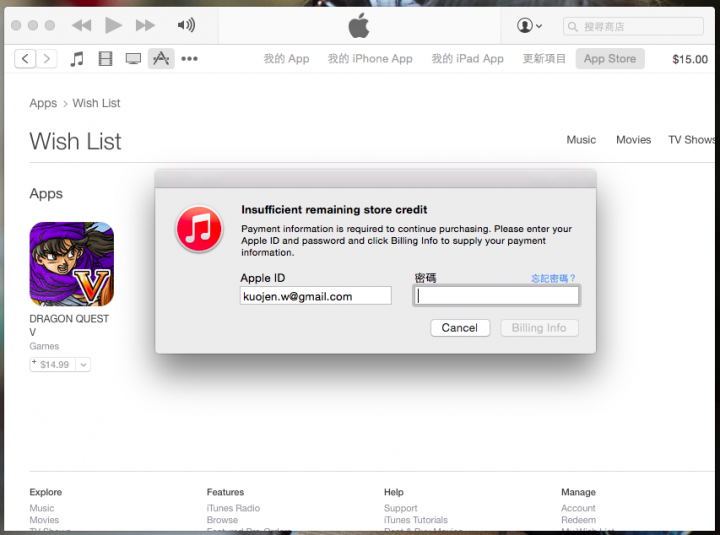Image resolution: width=720 pixels, height=535 pixels.
Task: Open Movies under the Explore footer
Action: [44, 520]
